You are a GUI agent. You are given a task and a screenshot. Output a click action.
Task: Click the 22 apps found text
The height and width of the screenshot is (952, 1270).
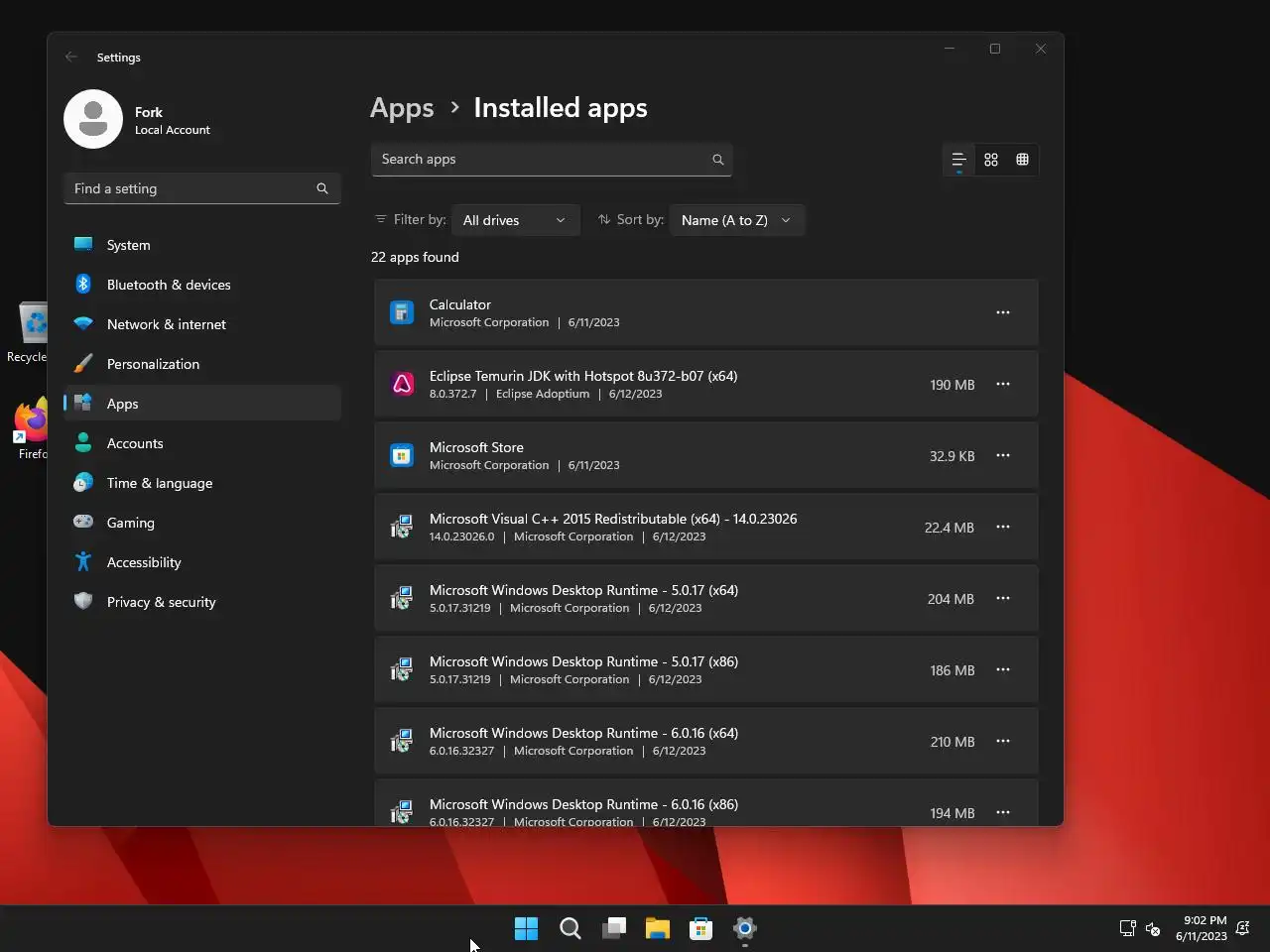click(x=415, y=257)
